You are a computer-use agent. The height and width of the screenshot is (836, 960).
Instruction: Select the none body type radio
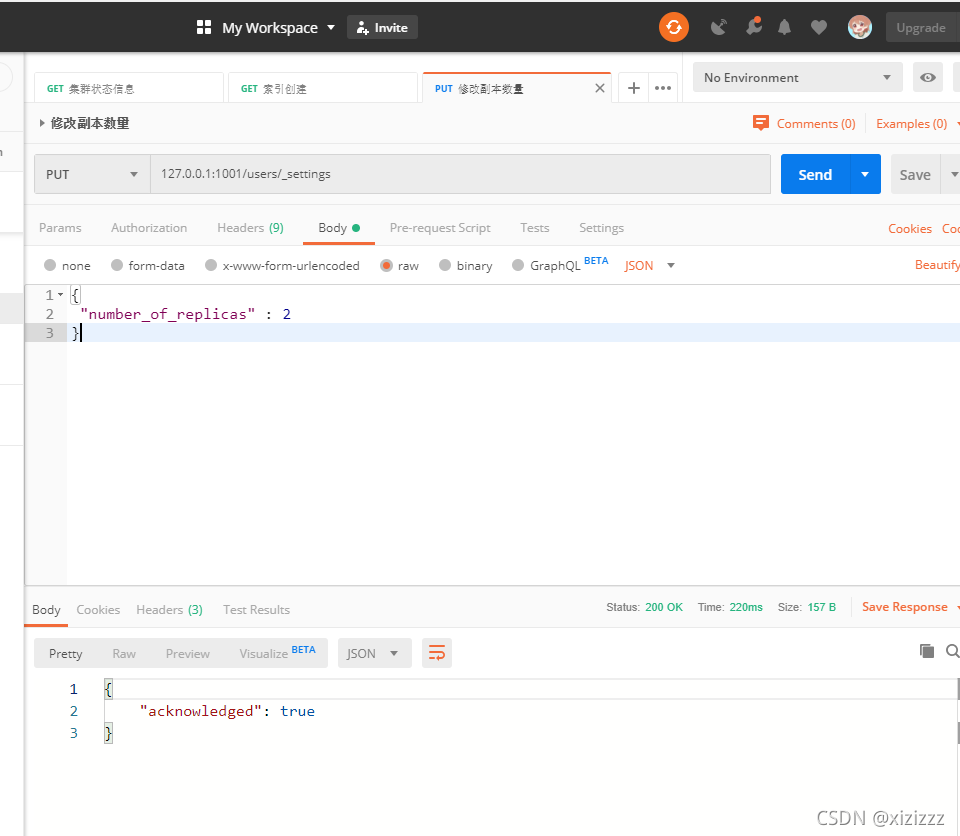pyautogui.click(x=50, y=265)
